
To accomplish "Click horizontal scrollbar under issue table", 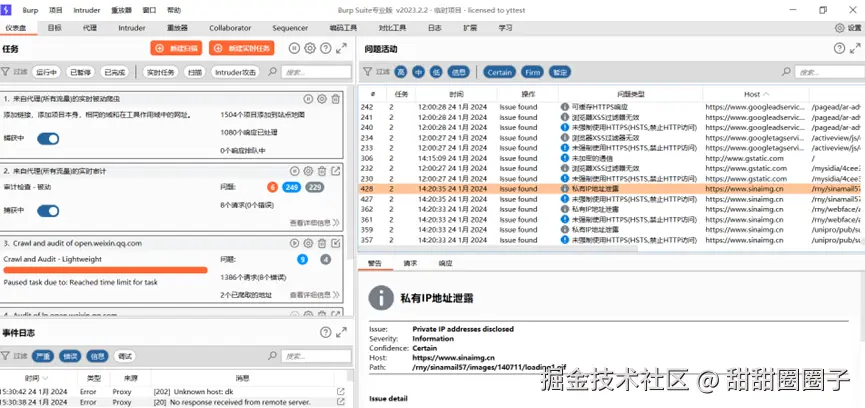I will pos(498,249).
